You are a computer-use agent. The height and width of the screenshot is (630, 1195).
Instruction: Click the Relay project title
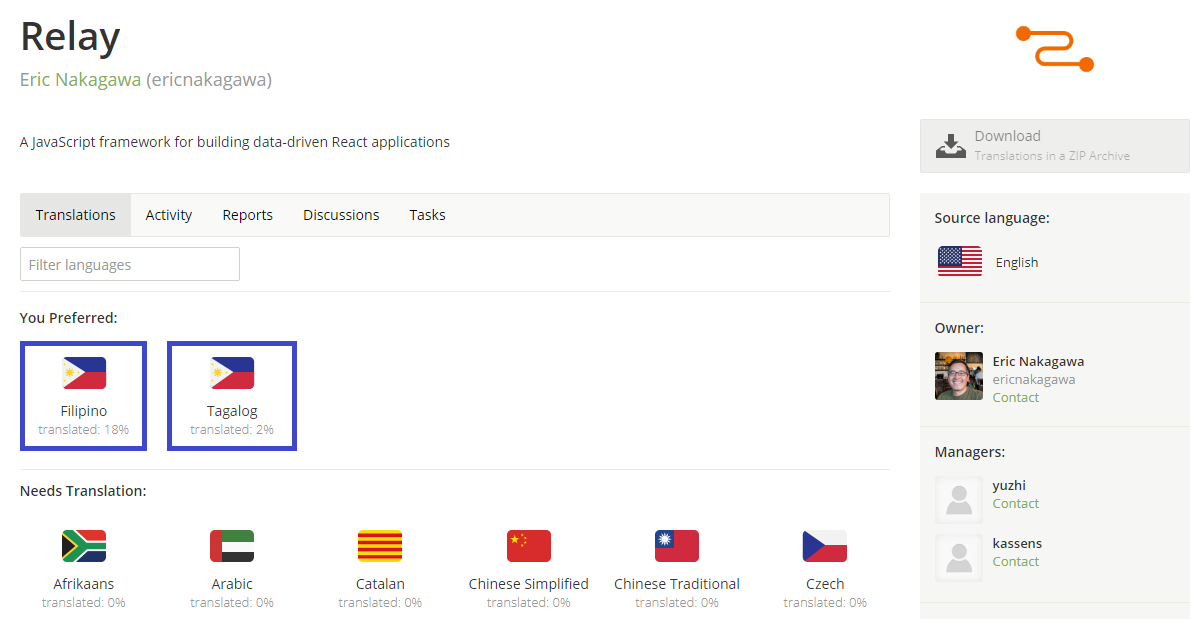(70, 37)
